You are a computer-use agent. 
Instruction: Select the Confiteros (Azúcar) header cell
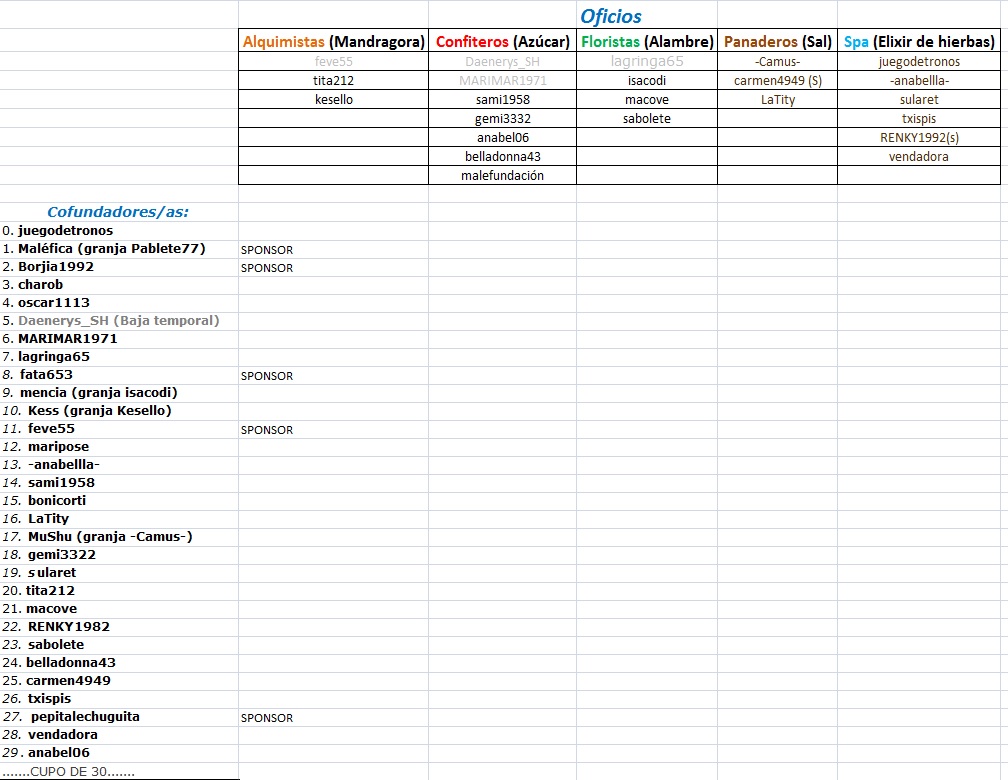[502, 42]
